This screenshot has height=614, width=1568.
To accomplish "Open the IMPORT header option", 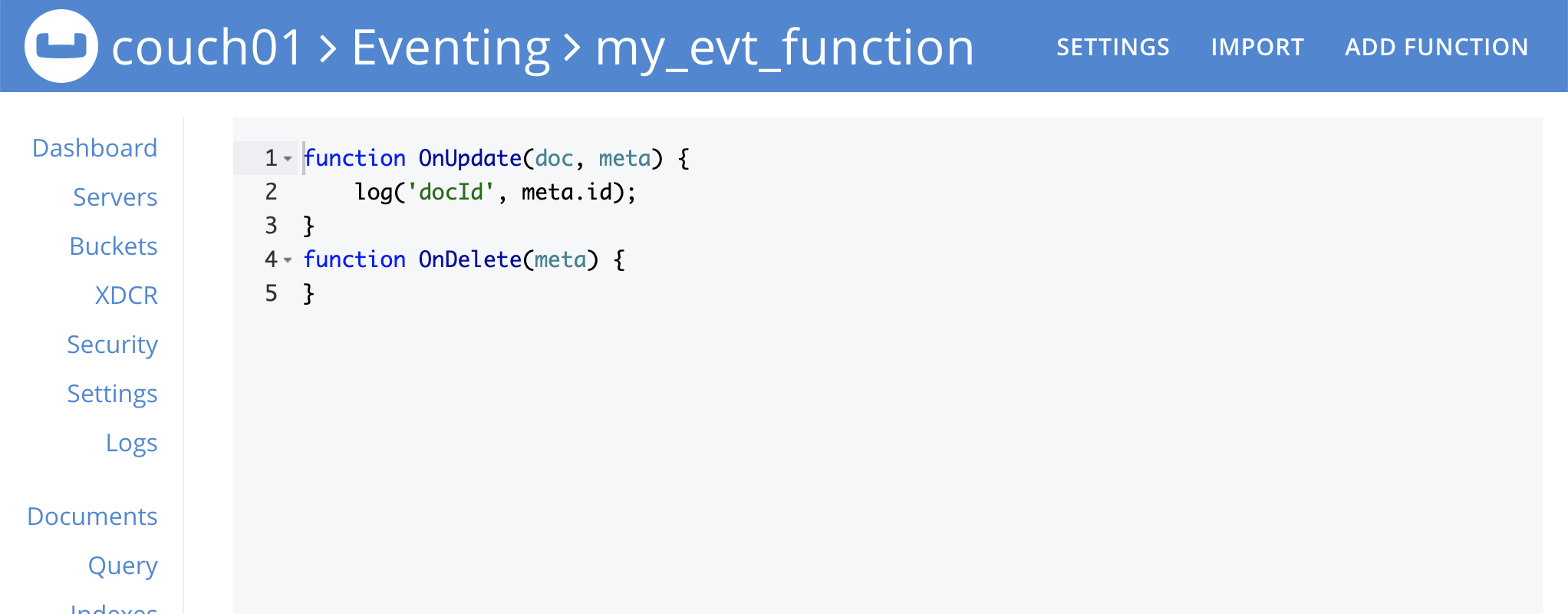I will 1257,47.
